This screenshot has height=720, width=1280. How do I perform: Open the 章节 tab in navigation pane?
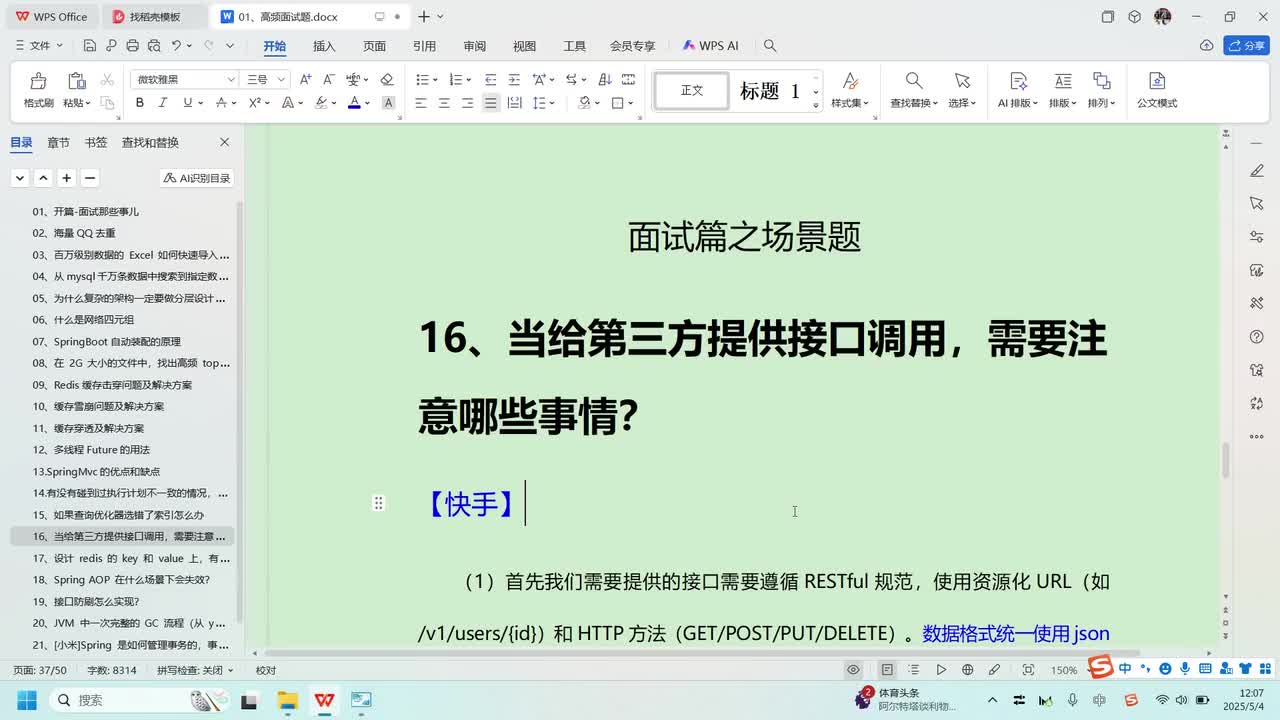[x=58, y=143]
